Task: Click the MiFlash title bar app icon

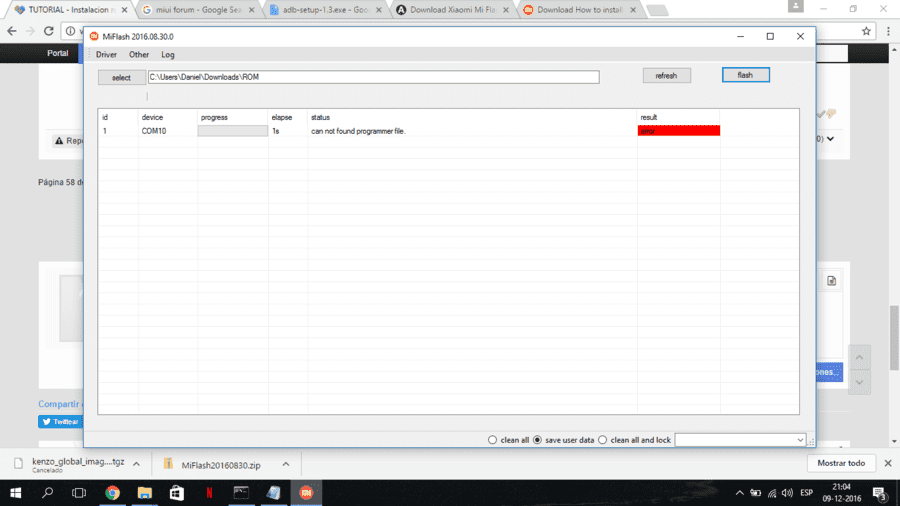Action: click(x=94, y=36)
